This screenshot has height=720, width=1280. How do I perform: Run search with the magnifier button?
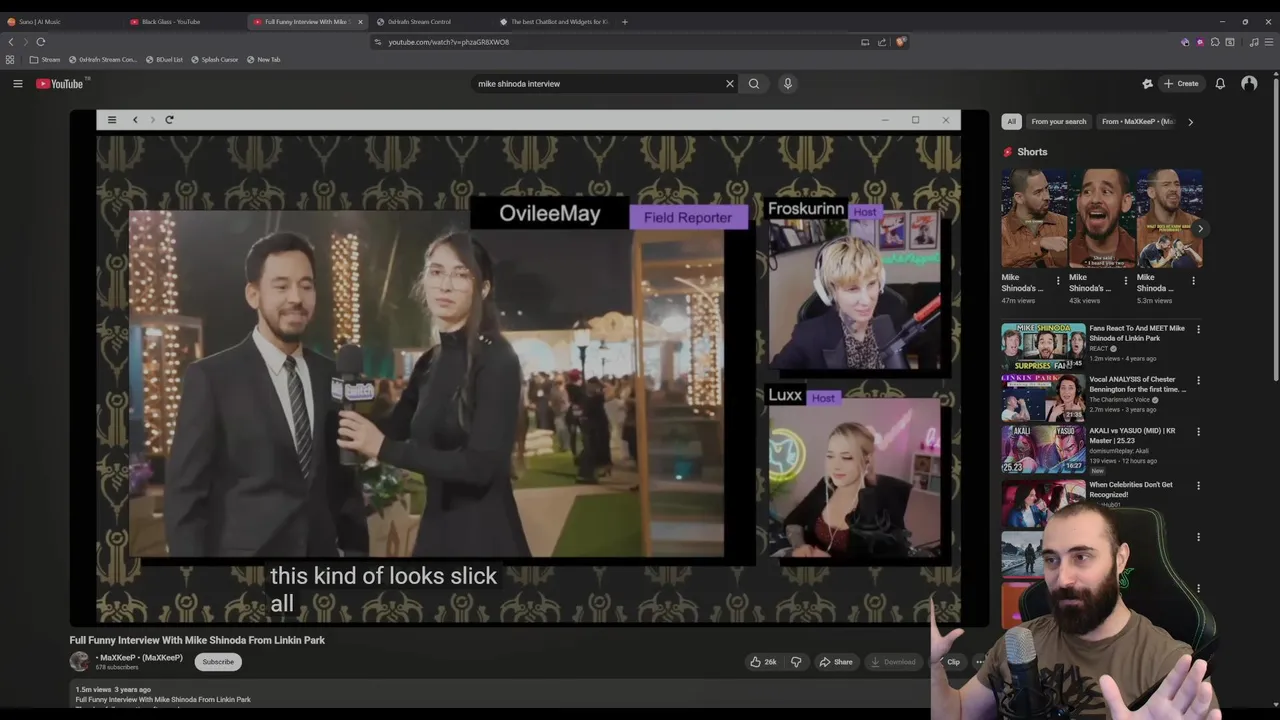point(754,84)
